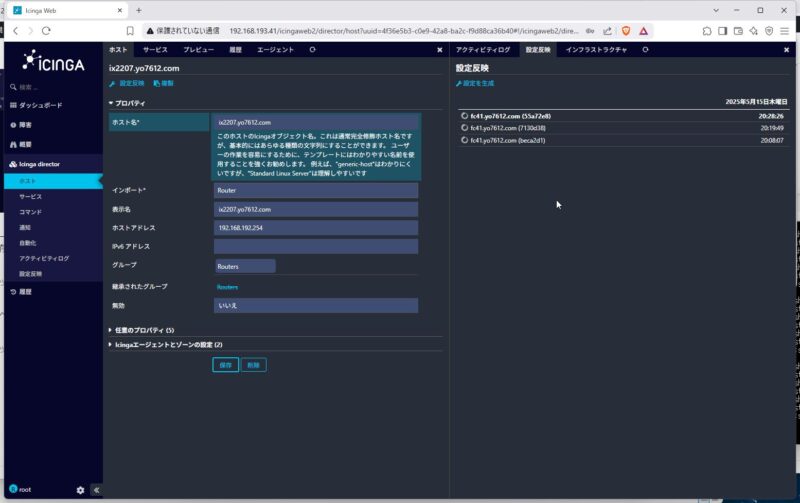Screen dimensions: 800x503
Task: Bookmark this page using the bookmark icon
Action: pyautogui.click(x=130, y=31)
